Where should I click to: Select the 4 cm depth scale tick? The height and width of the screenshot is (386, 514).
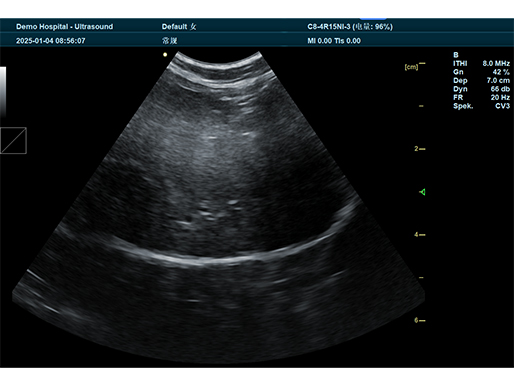420,235
